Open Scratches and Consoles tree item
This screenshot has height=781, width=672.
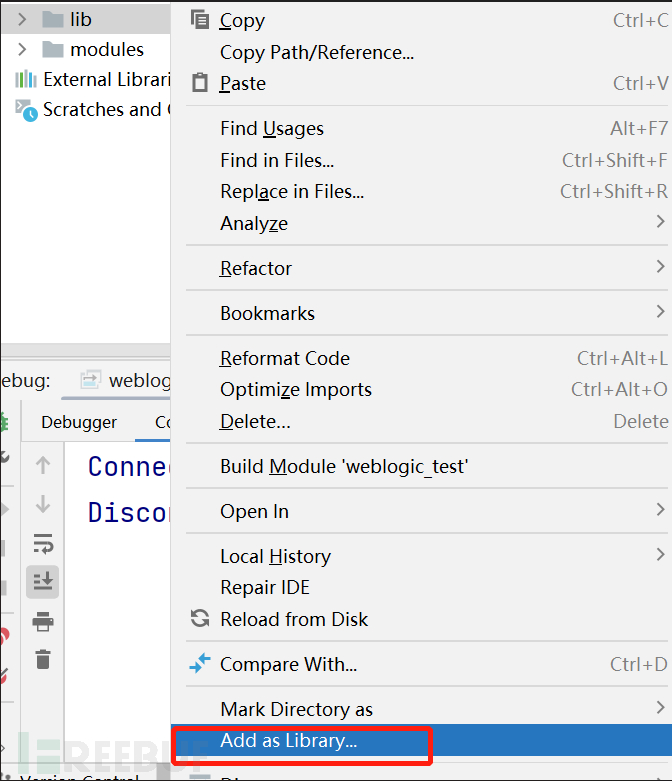pos(100,110)
